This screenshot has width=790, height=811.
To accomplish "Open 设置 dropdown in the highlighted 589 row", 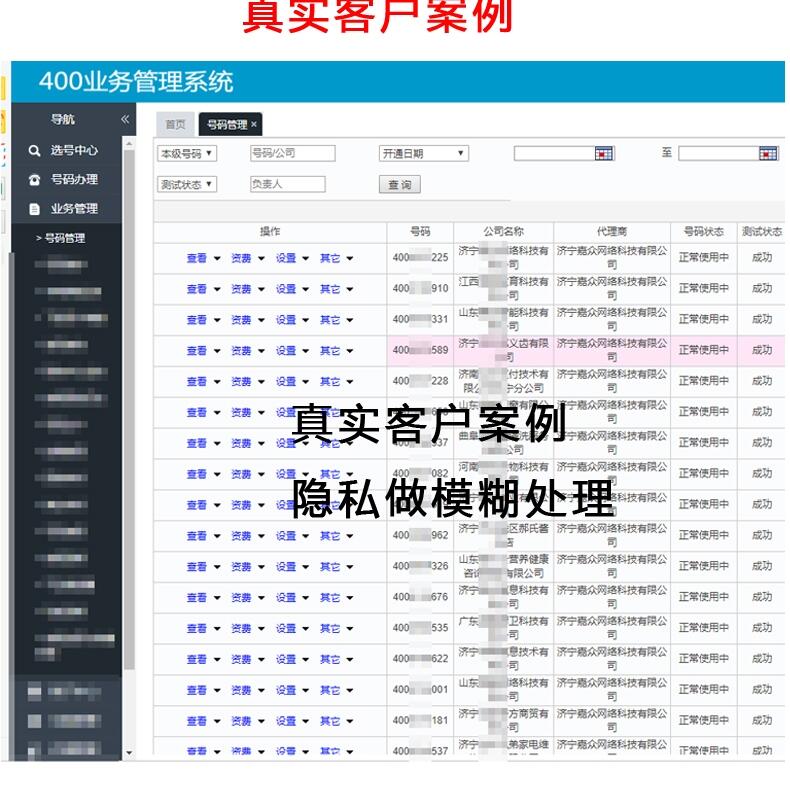I will [291, 351].
